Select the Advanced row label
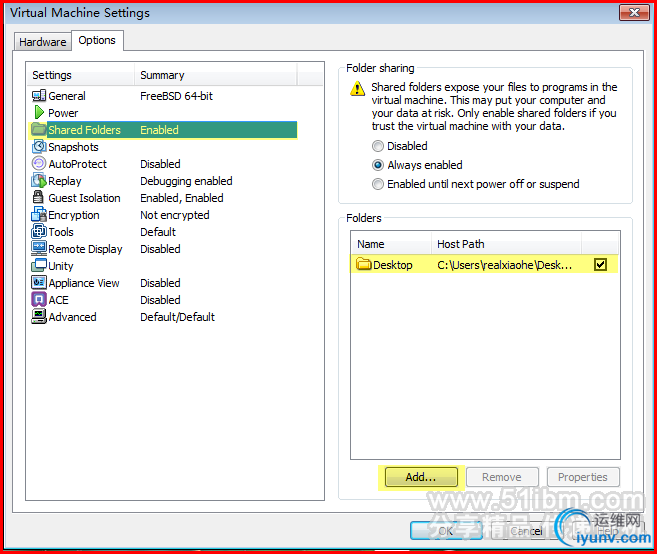The height and width of the screenshot is (554, 657). pos(72,317)
